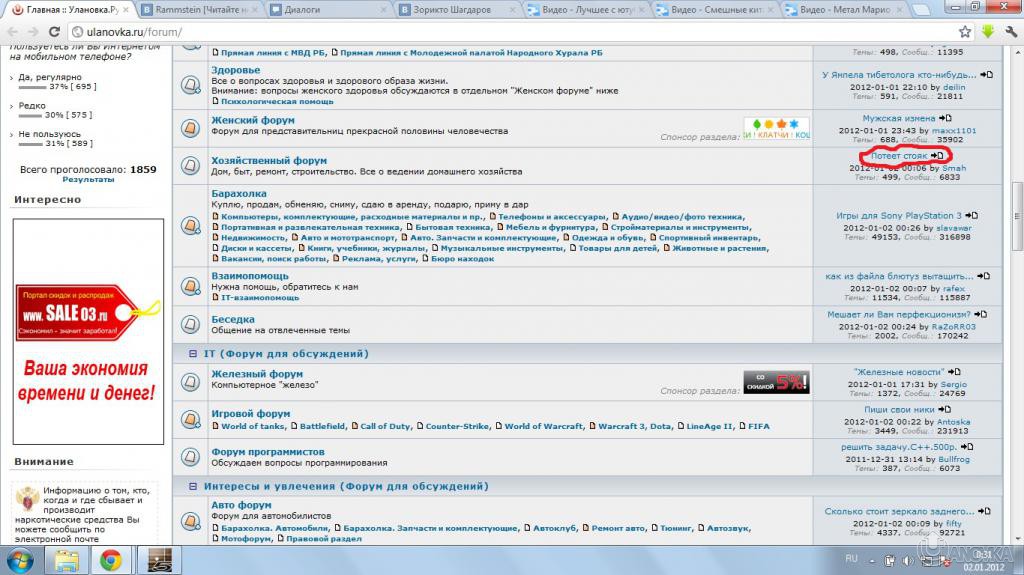Image resolution: width=1024 pixels, height=575 pixels.
Task: Click the RU language indicator in the taskbar
Action: point(851,559)
